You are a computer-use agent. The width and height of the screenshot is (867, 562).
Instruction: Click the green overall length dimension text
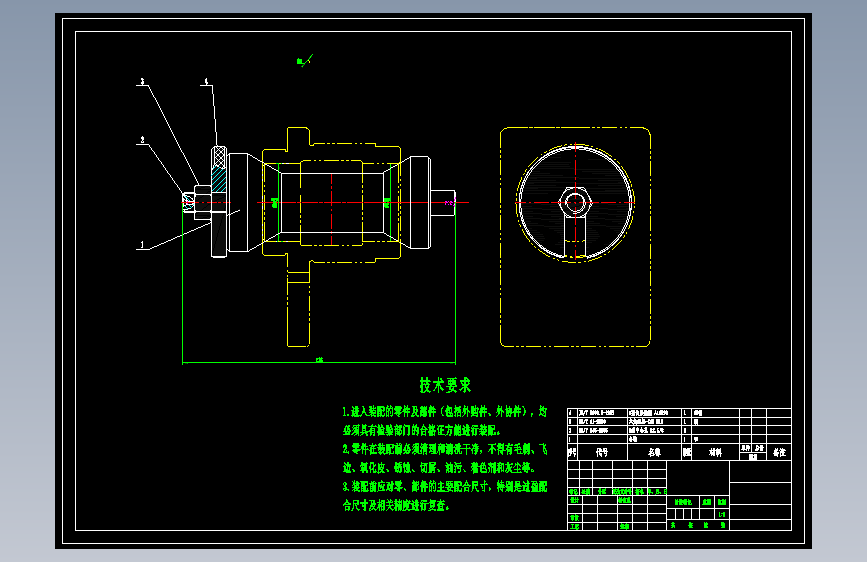coord(319,360)
